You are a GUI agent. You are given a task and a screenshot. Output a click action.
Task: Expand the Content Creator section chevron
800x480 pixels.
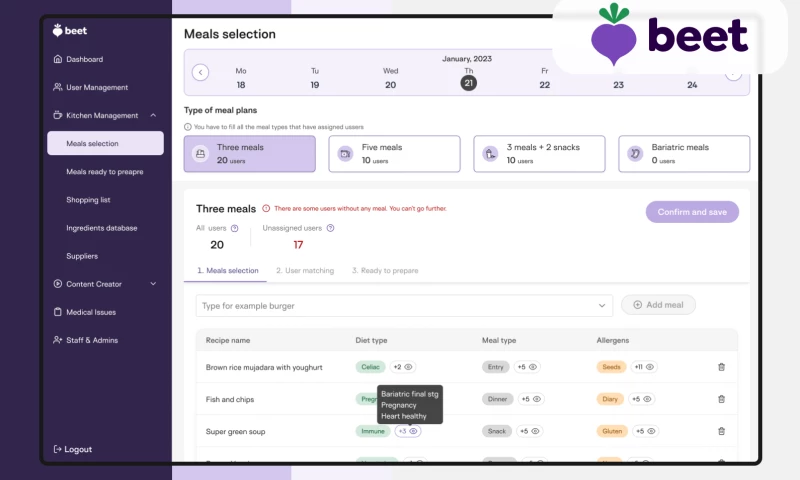pyautogui.click(x=153, y=284)
